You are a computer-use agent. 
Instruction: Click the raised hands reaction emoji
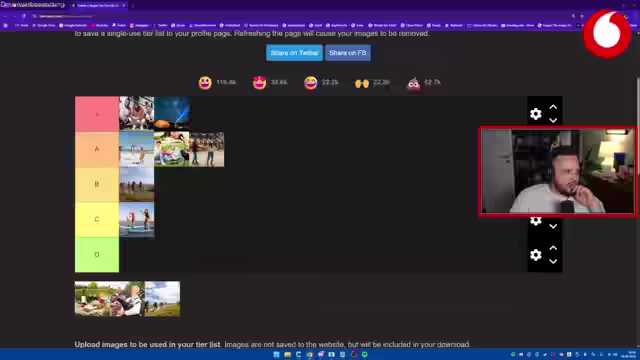[362, 83]
